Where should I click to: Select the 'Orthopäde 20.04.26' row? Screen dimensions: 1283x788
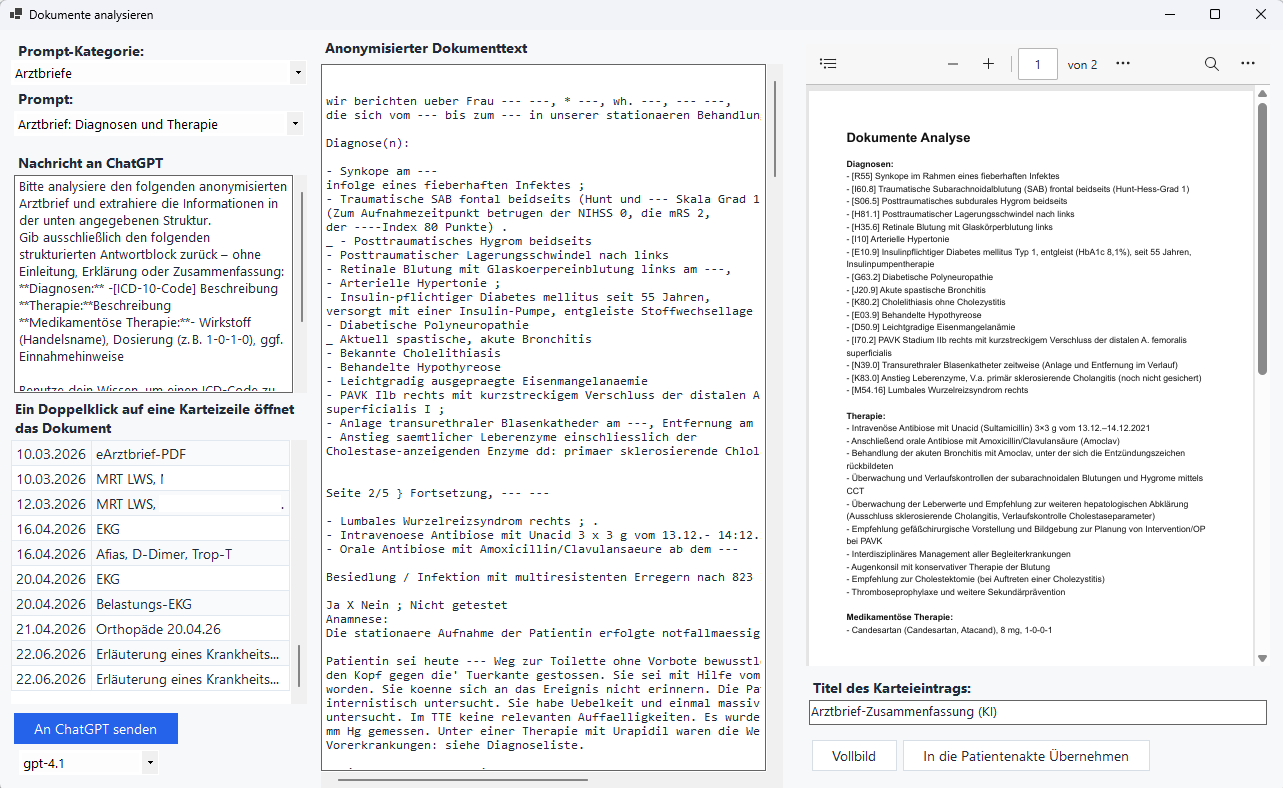pyautogui.click(x=151, y=629)
